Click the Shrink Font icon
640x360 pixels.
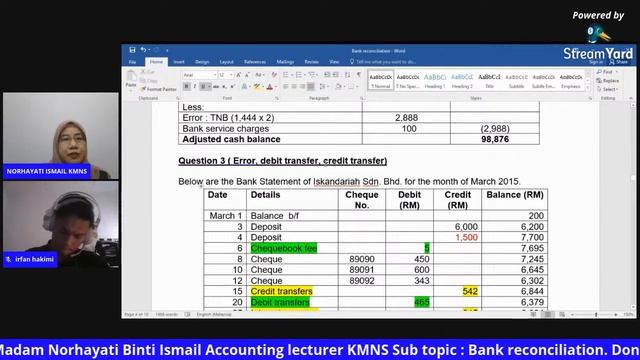pos(247,75)
